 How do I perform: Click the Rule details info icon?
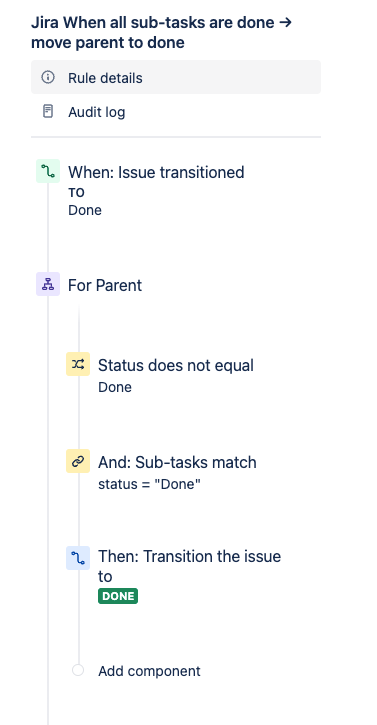pos(48,77)
